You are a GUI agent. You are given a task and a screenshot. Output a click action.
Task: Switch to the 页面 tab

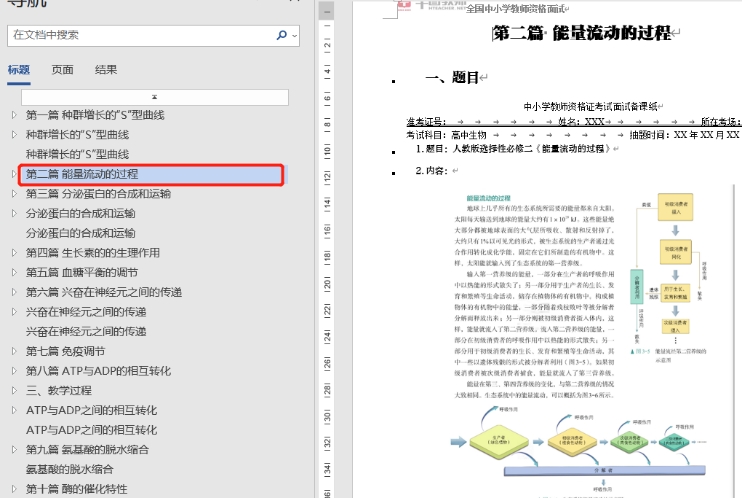62,70
